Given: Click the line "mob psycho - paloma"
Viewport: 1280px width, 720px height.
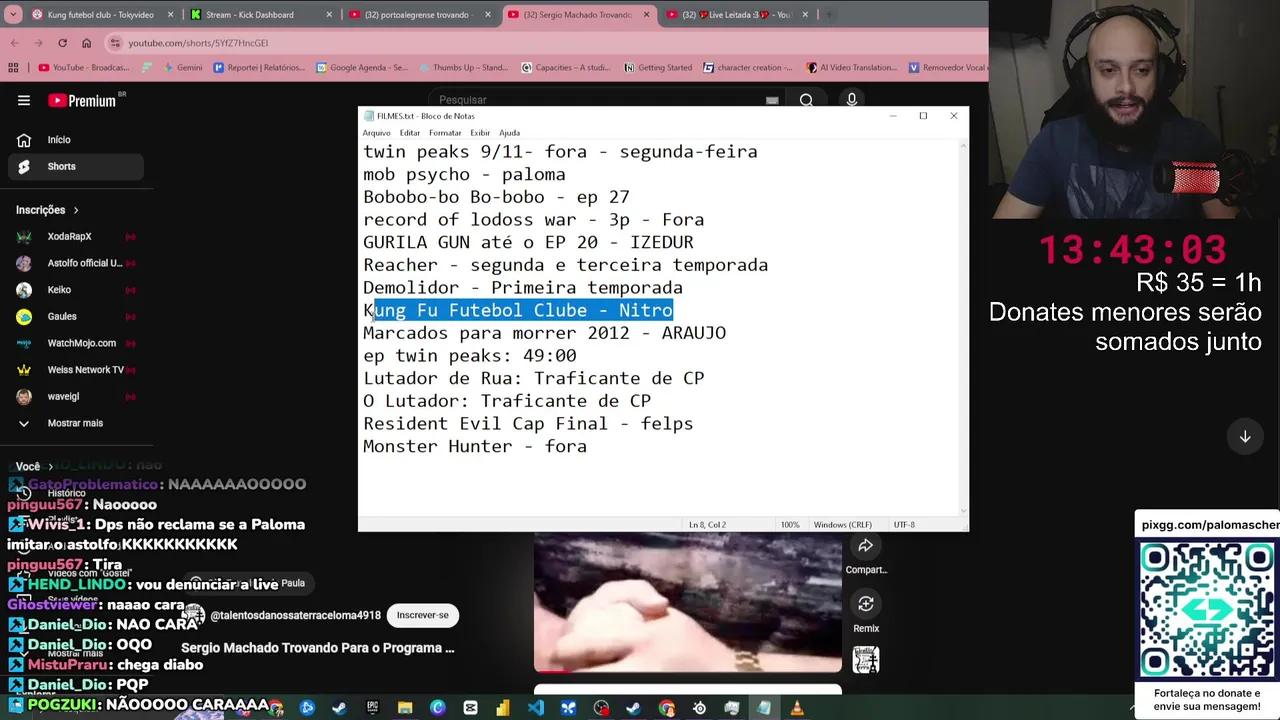Looking at the screenshot, I should click(x=464, y=174).
